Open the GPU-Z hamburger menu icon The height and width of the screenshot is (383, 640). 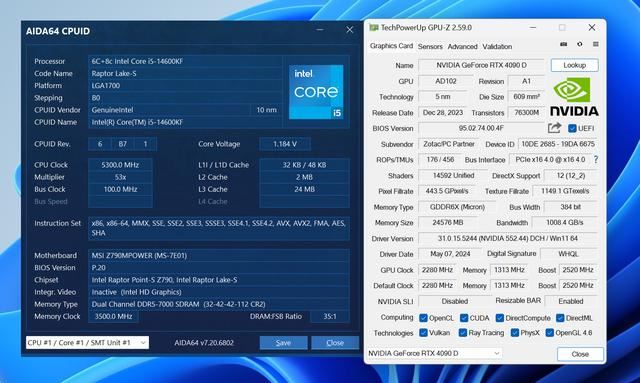596,44
